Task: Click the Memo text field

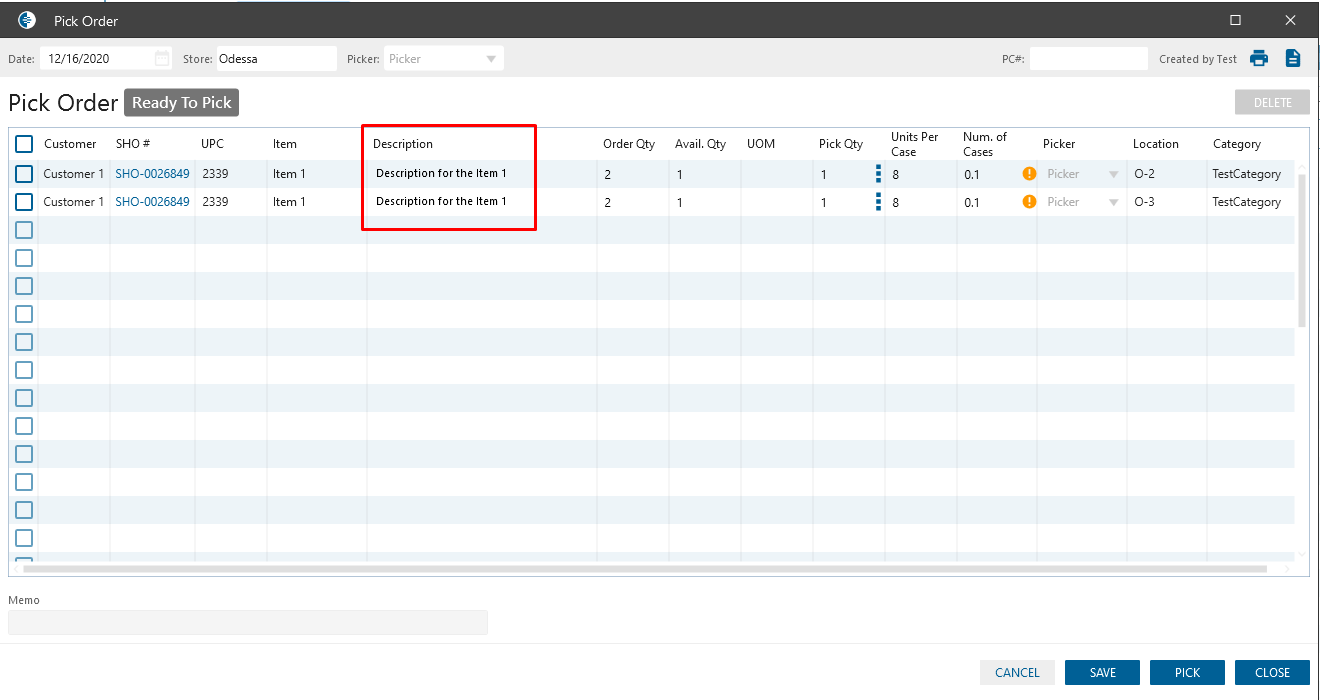Action: click(248, 623)
